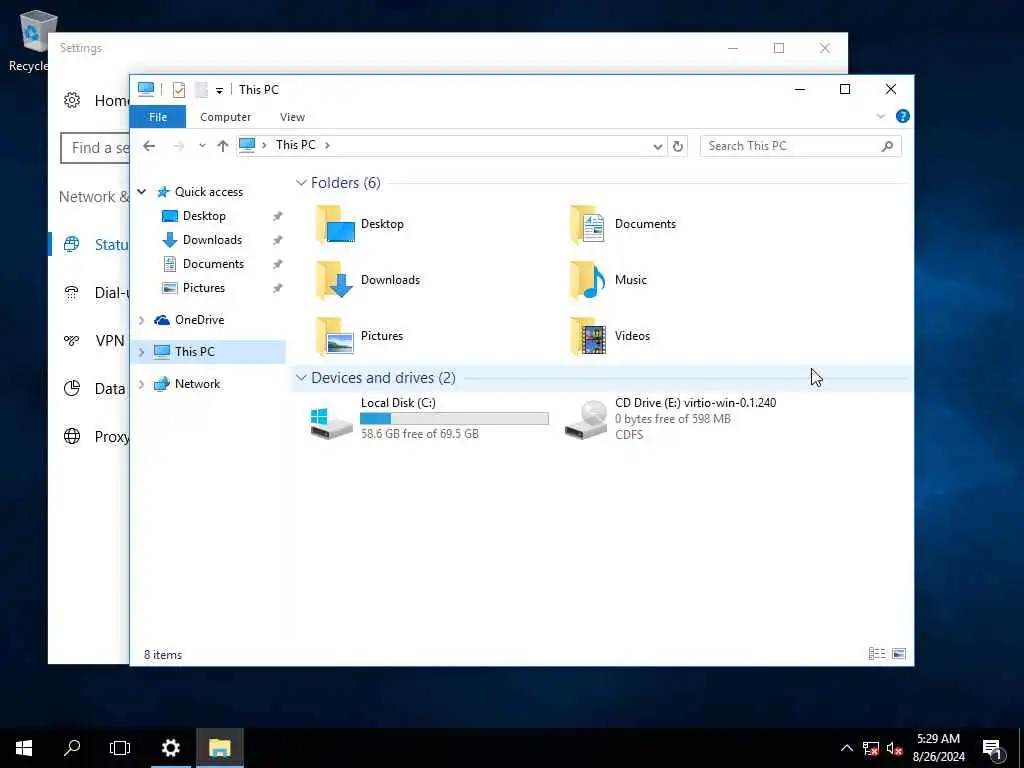
Task: Expand the Network tree node
Action: point(142,384)
